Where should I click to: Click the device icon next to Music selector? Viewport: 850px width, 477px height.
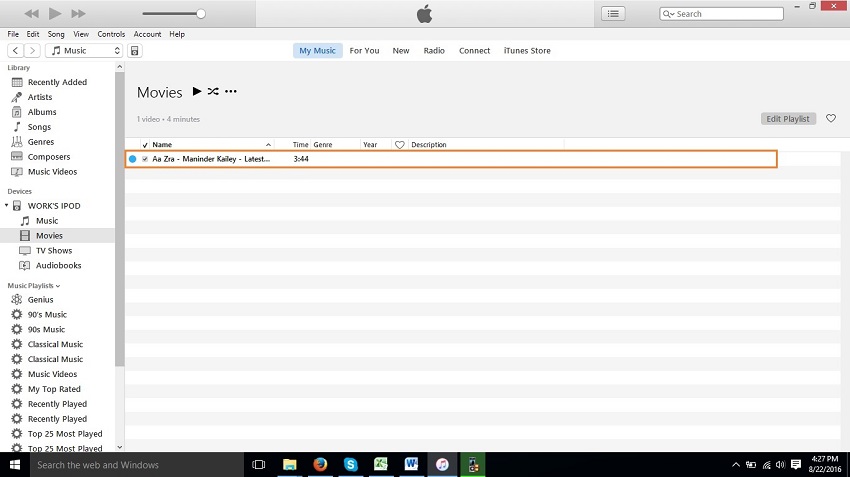tap(135, 51)
